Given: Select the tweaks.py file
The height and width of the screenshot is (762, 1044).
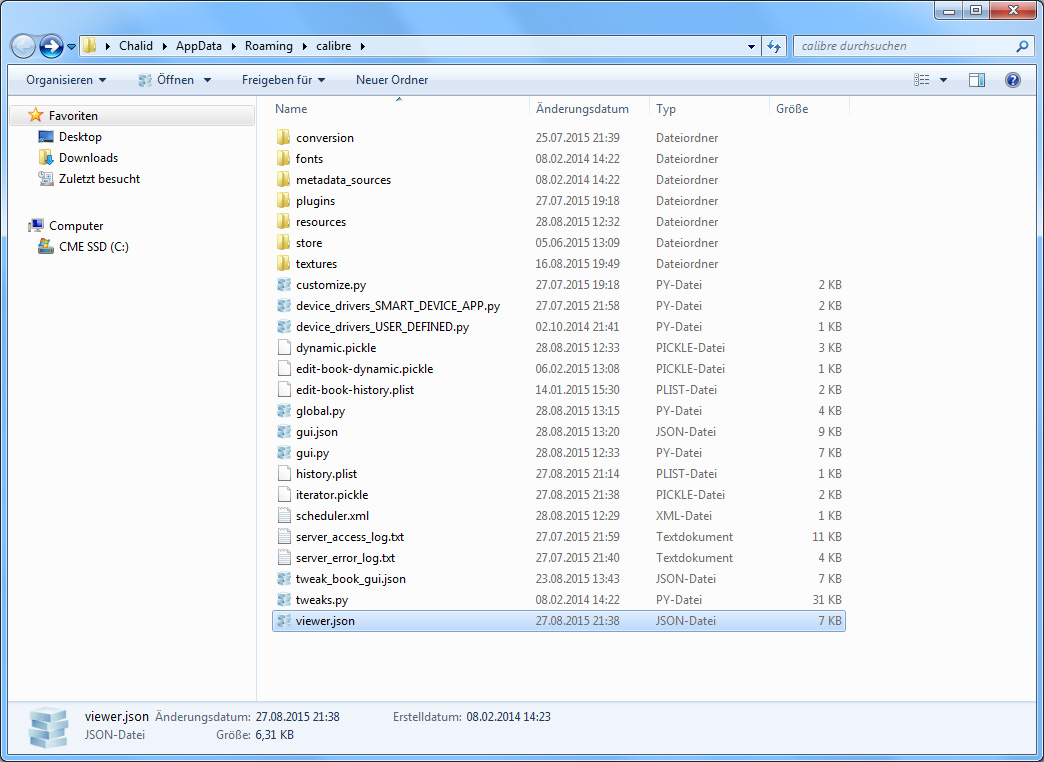Looking at the screenshot, I should 322,600.
